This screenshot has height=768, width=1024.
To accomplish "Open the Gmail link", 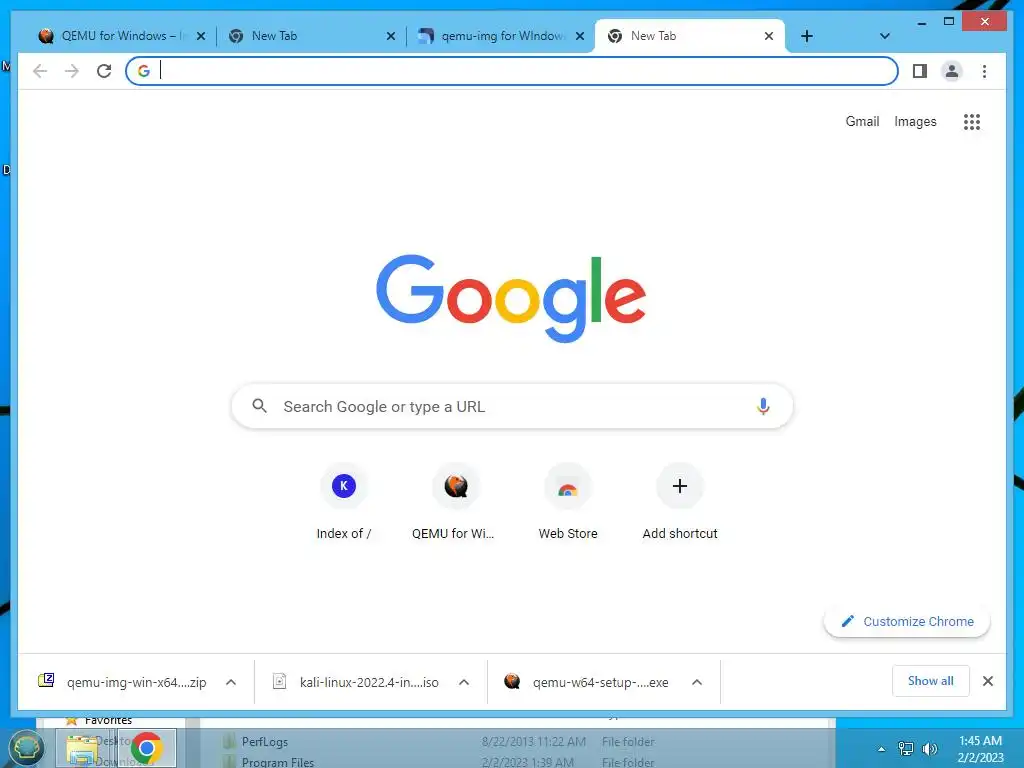I will coord(862,121).
